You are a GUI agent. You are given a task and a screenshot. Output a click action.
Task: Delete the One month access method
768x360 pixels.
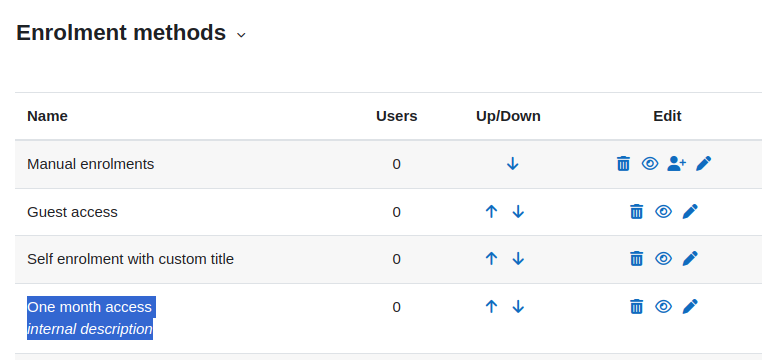pos(636,307)
